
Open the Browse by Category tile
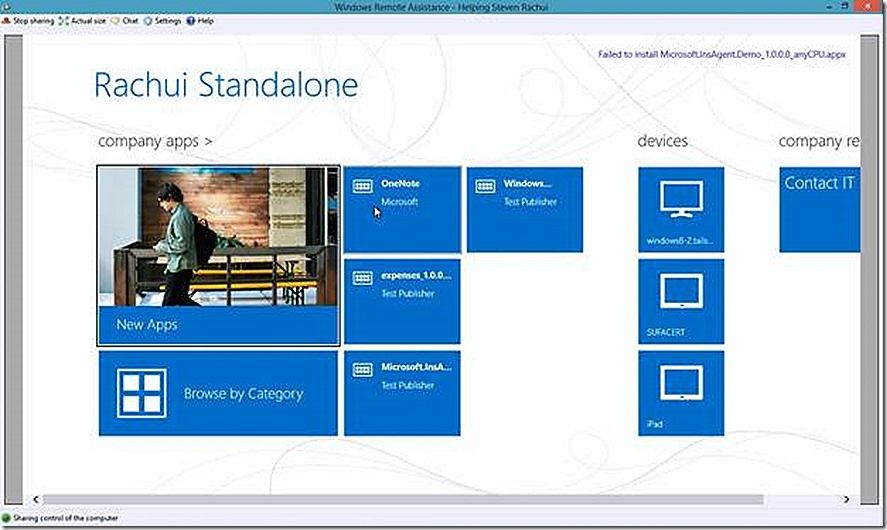pyautogui.click(x=218, y=393)
